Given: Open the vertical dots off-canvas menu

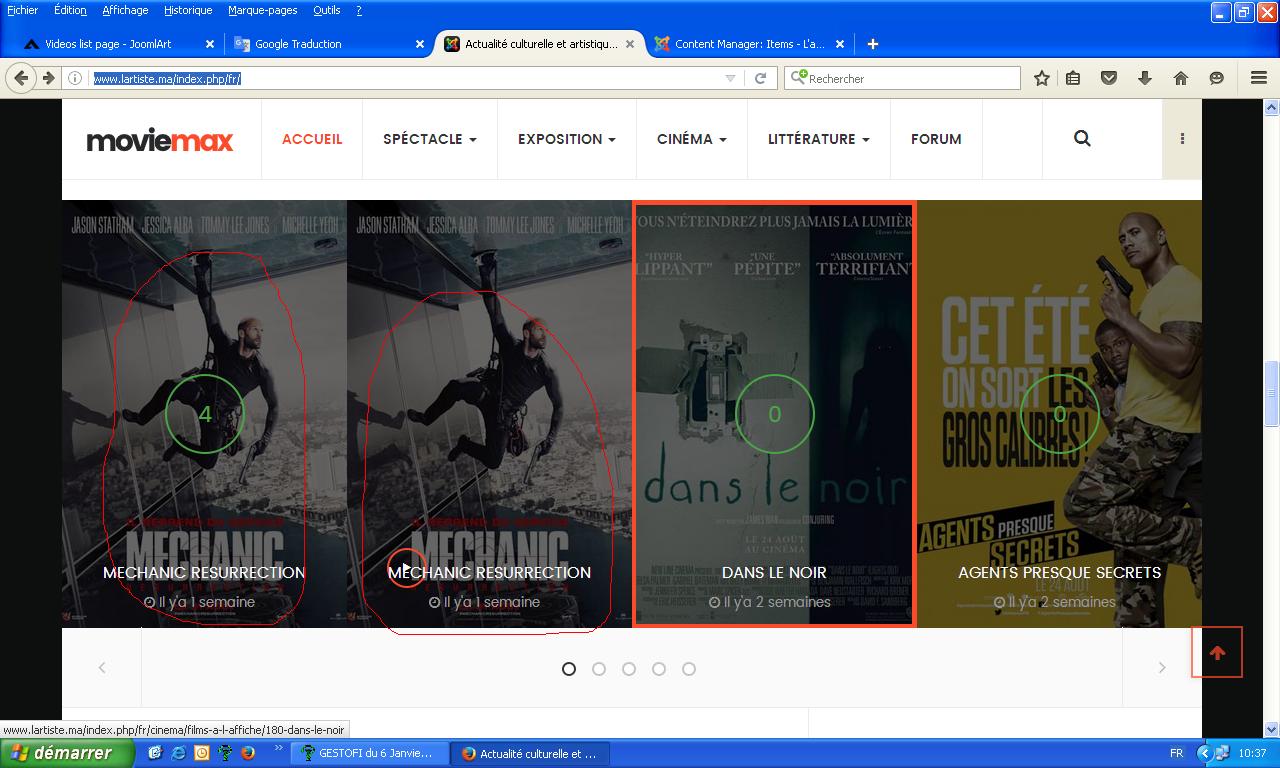Looking at the screenshot, I should click(1182, 139).
